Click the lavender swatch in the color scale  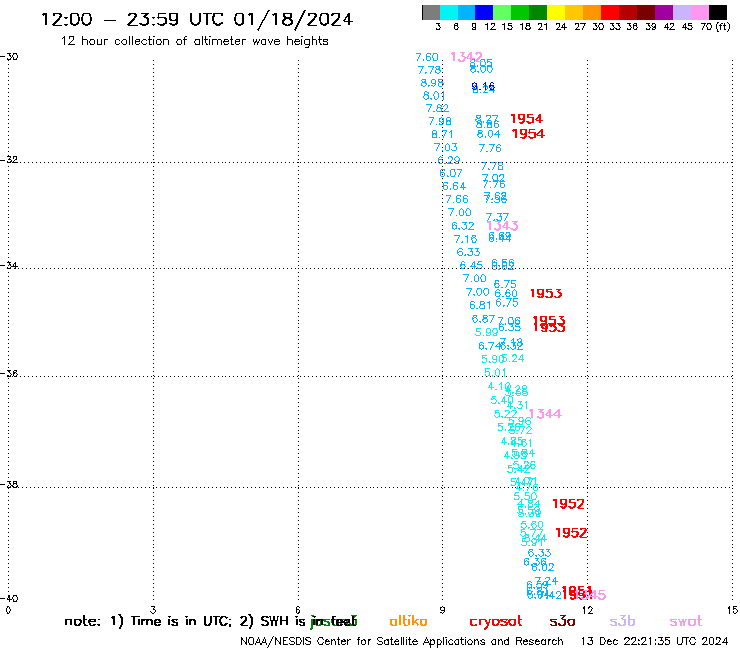(681, 12)
